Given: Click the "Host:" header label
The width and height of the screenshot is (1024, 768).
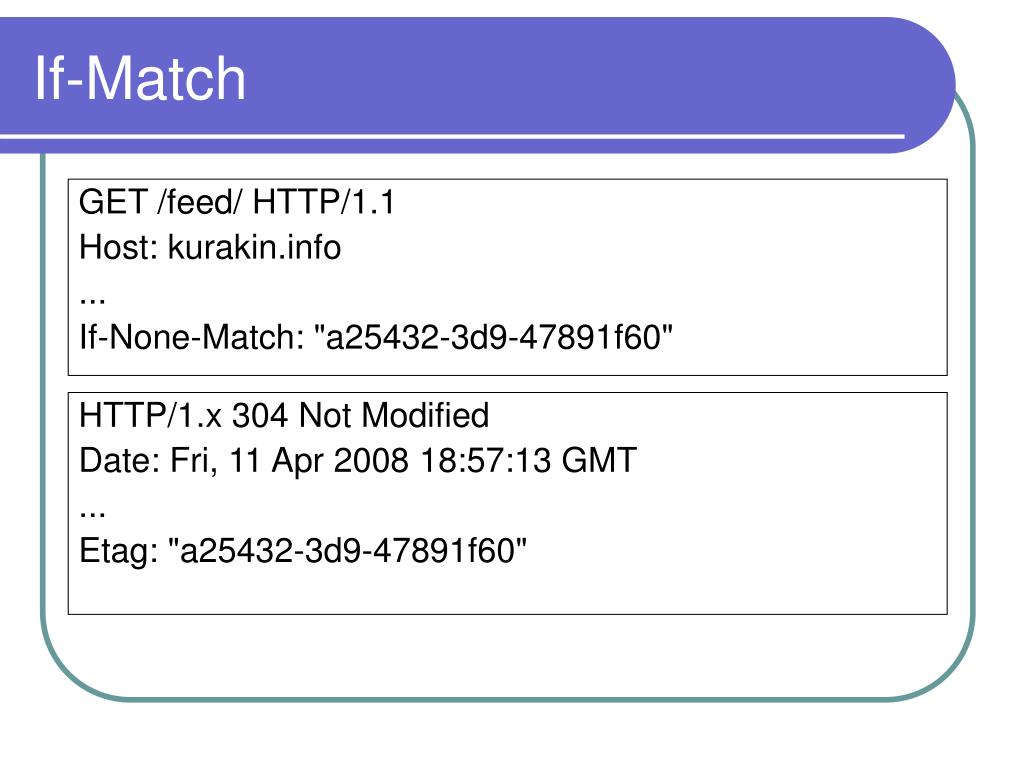Looking at the screenshot, I should tap(118, 248).
